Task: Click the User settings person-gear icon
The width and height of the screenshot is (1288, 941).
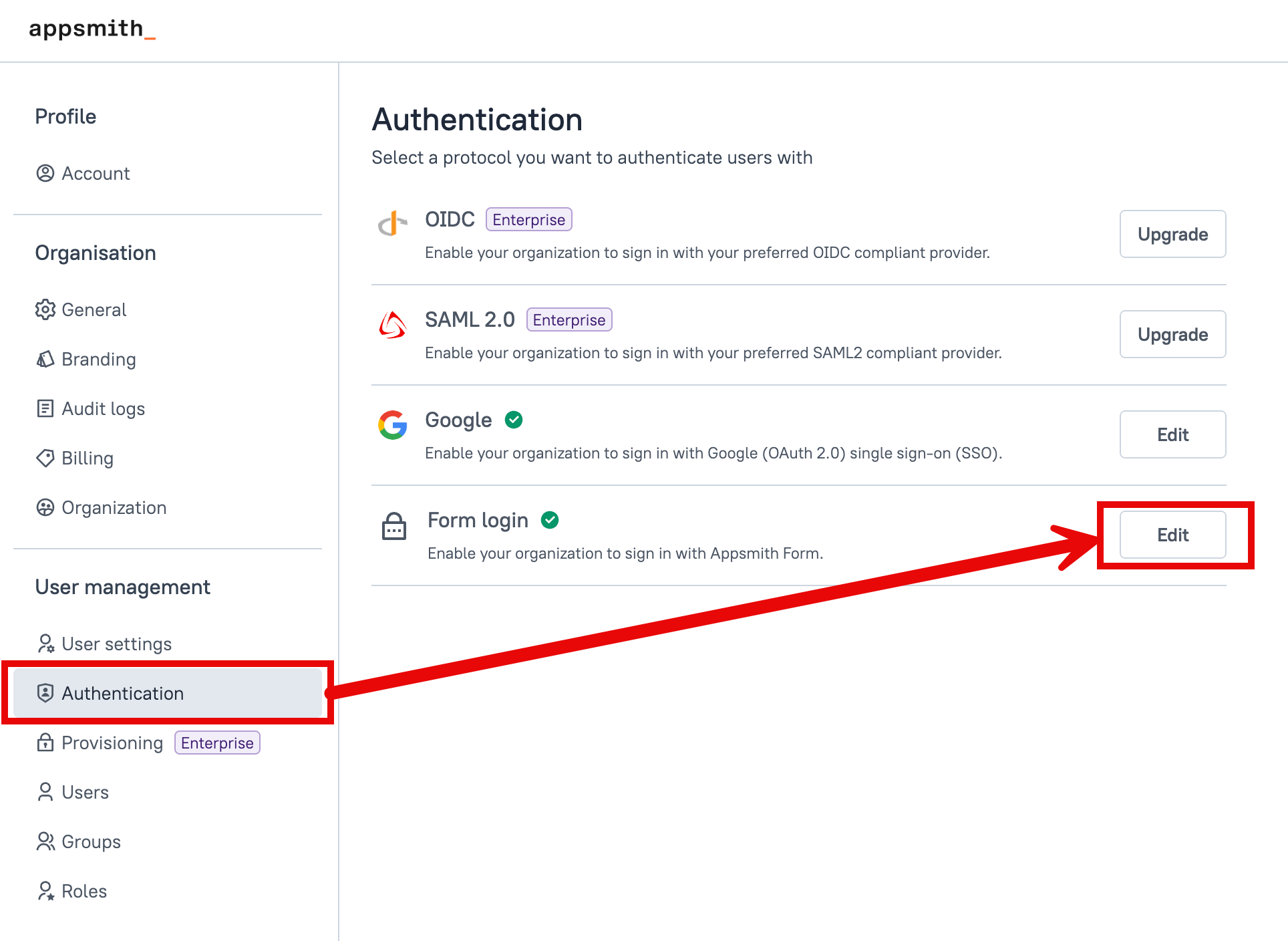Action: (x=45, y=644)
